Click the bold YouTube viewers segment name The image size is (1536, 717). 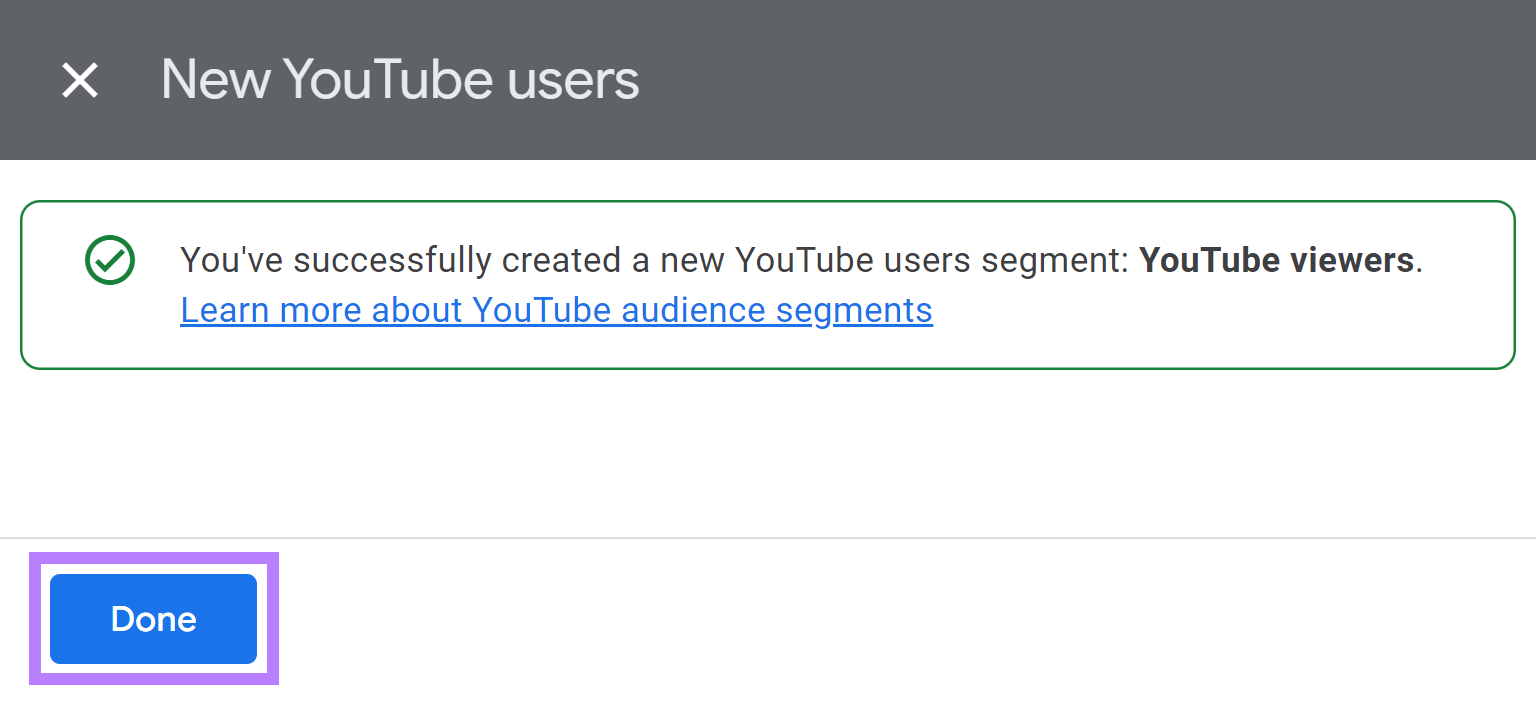1277,260
